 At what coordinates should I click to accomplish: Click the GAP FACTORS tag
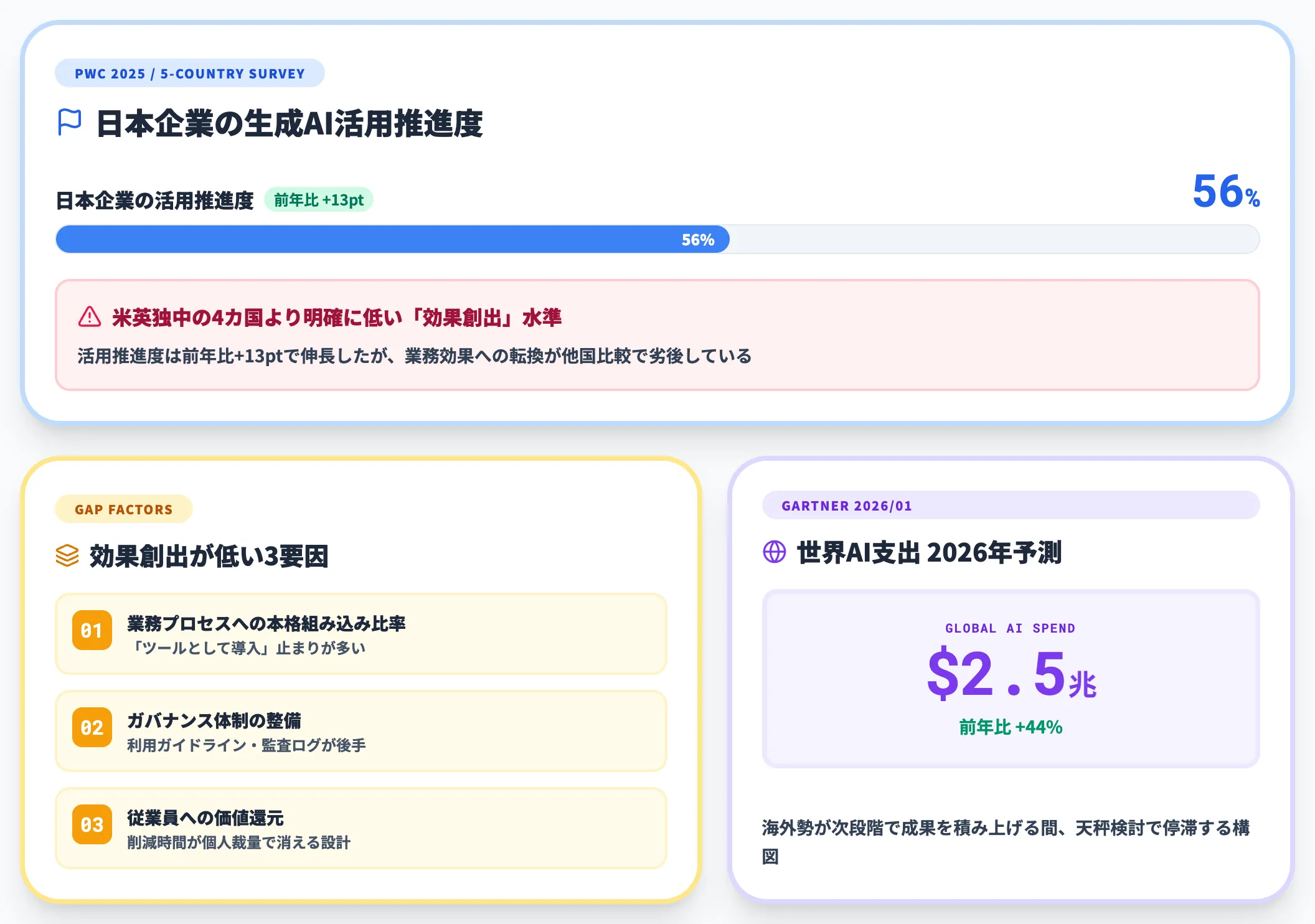[124, 509]
